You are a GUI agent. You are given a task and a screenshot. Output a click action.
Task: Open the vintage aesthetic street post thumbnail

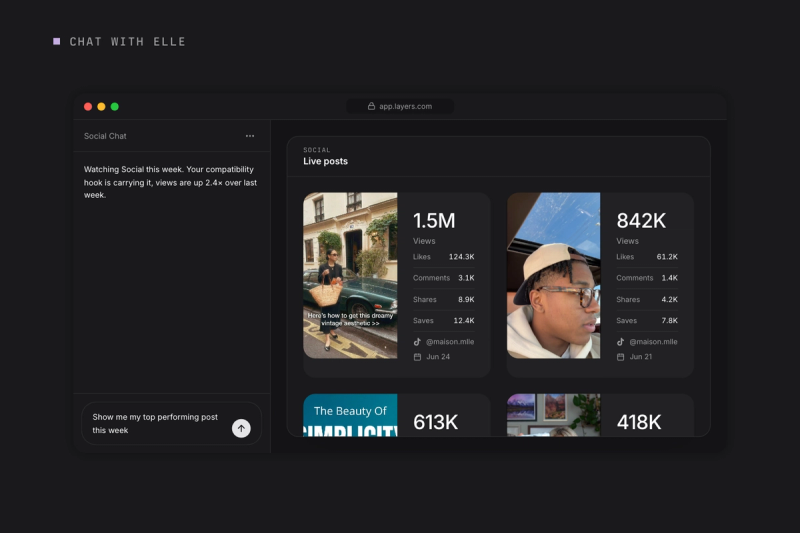(350, 275)
